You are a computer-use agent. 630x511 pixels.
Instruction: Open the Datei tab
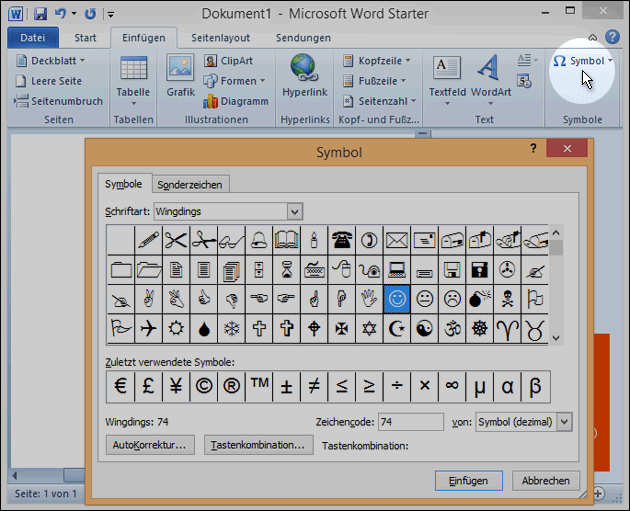33,38
